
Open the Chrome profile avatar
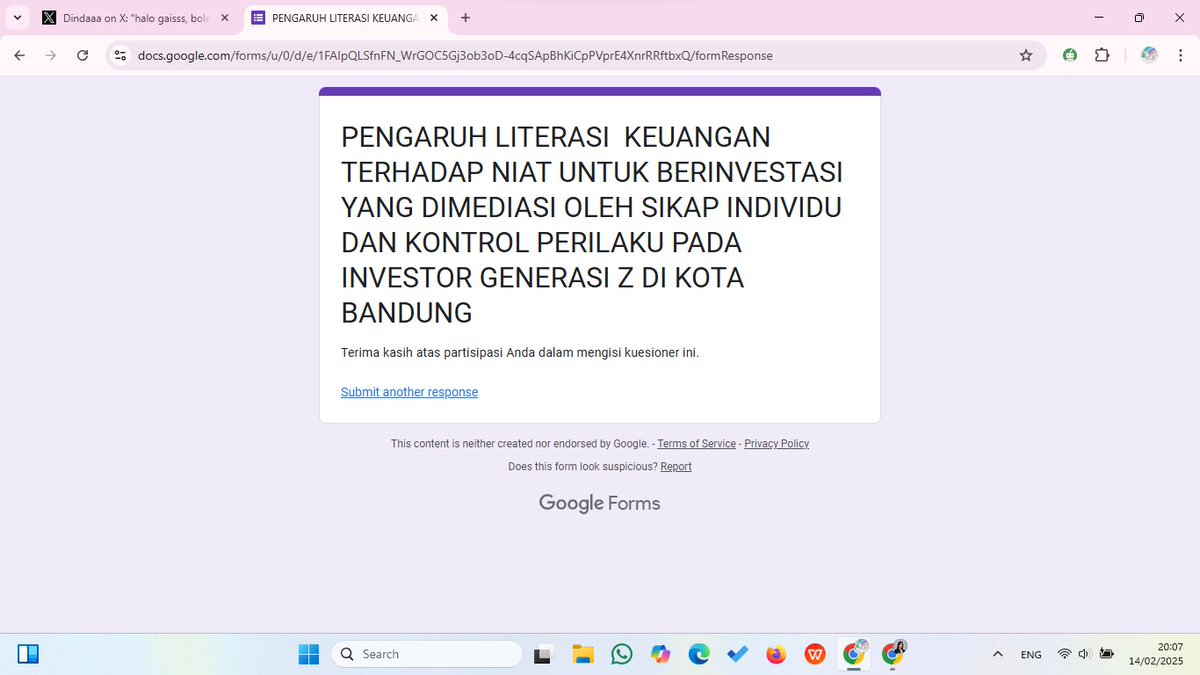(1149, 56)
